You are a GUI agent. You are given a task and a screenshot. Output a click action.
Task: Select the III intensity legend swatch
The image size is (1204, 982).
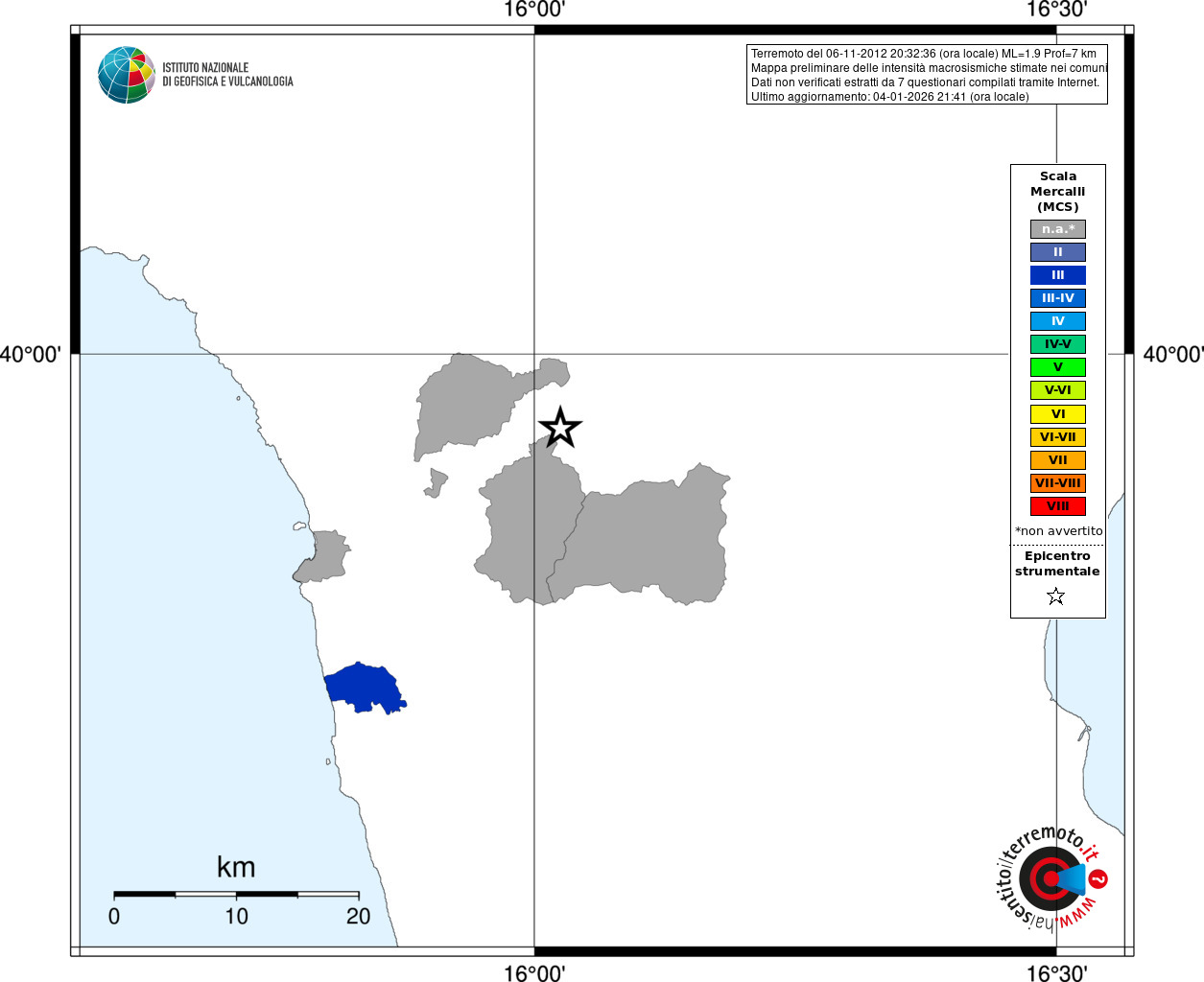[x=1057, y=275]
